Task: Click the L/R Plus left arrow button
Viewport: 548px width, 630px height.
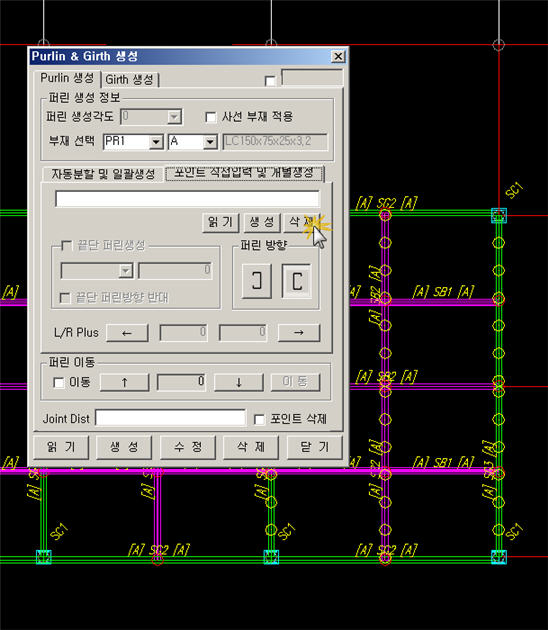Action: [127, 333]
